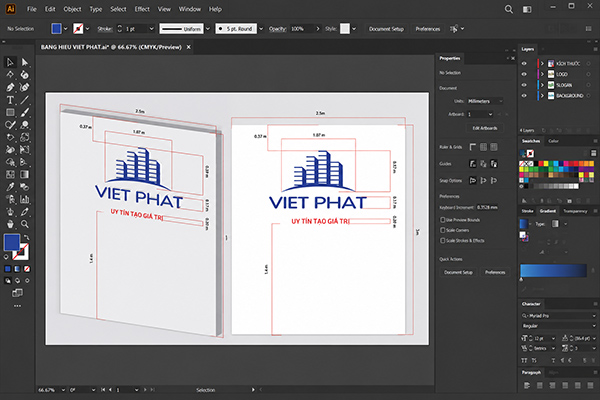Select the Free Transform tool
Image resolution: width=600 pixels, height=400 pixels.
coord(24,150)
